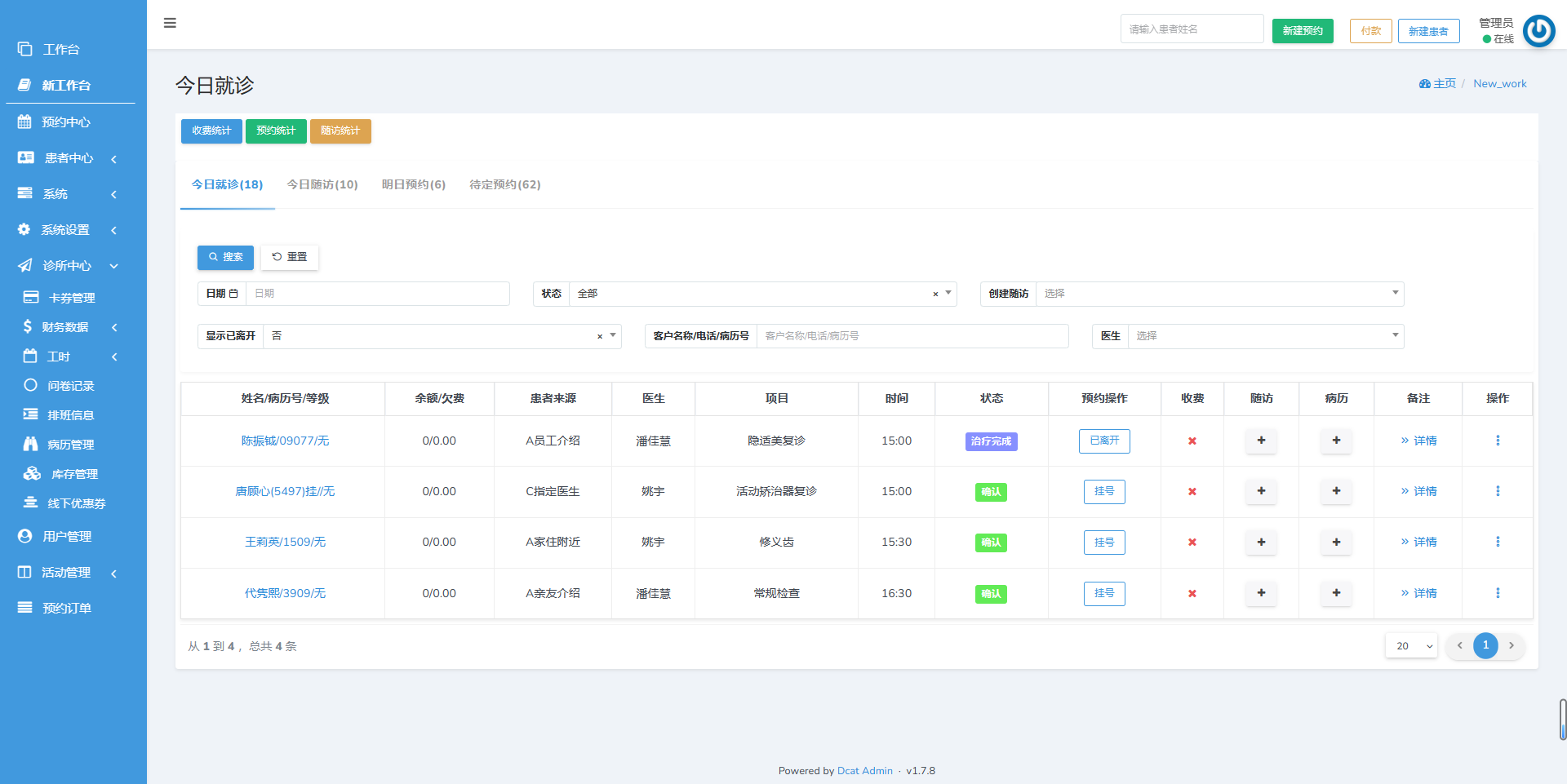Click red x 收费 icon for 王莉英

pyautogui.click(x=1192, y=542)
